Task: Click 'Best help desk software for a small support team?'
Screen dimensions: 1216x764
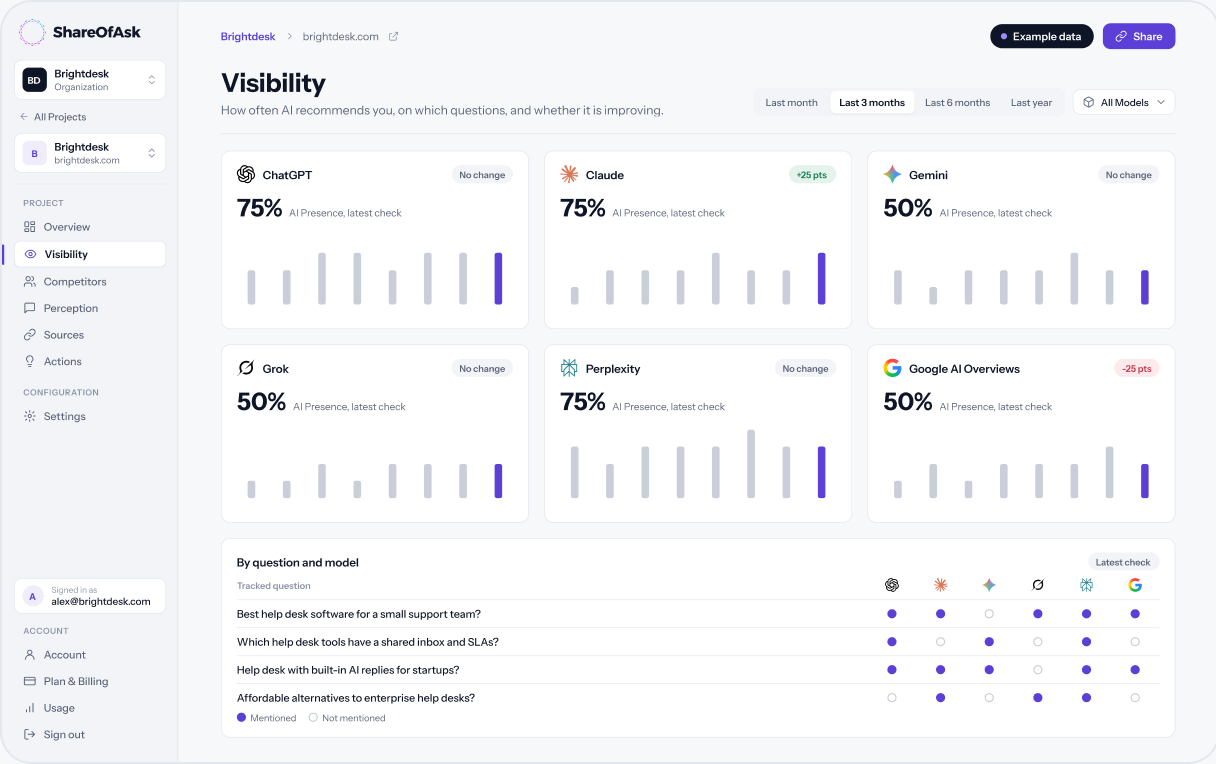Action: (359, 614)
